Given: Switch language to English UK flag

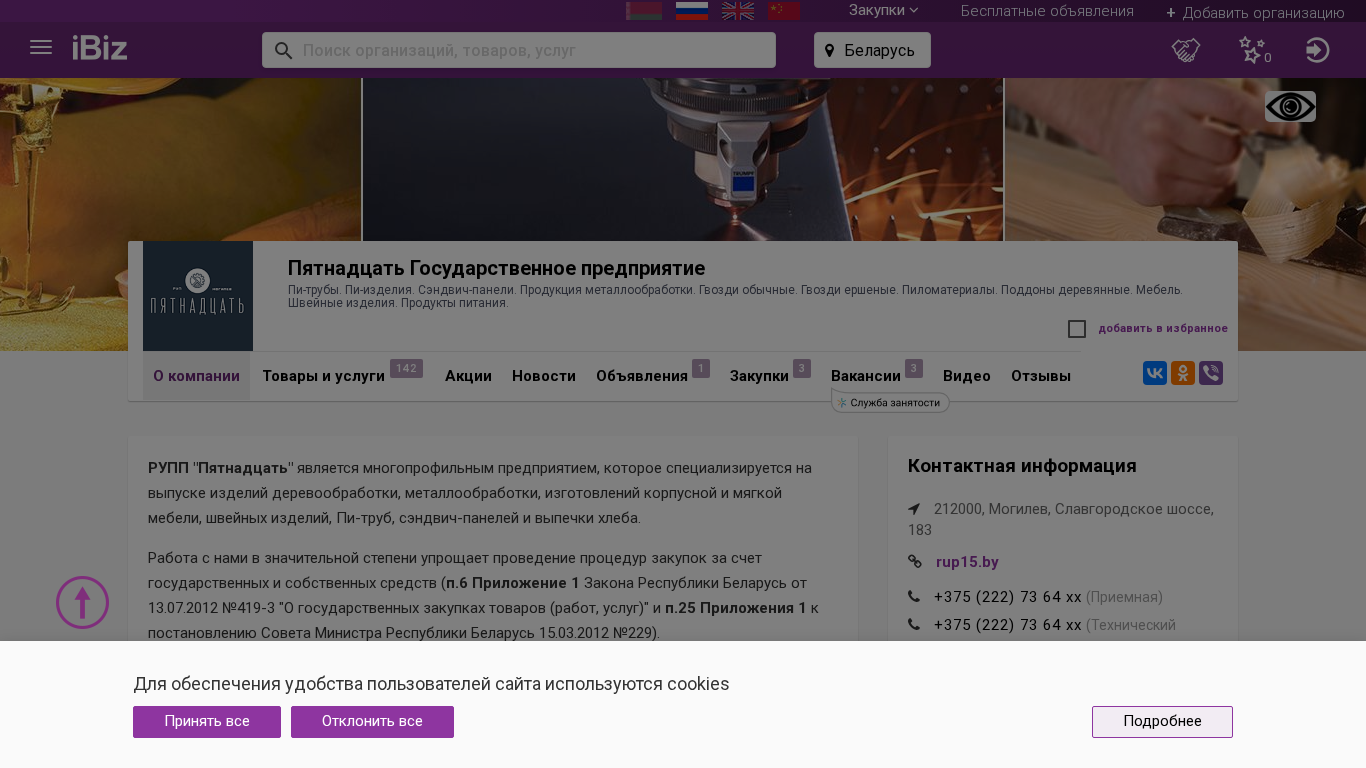Looking at the screenshot, I should 738,11.
